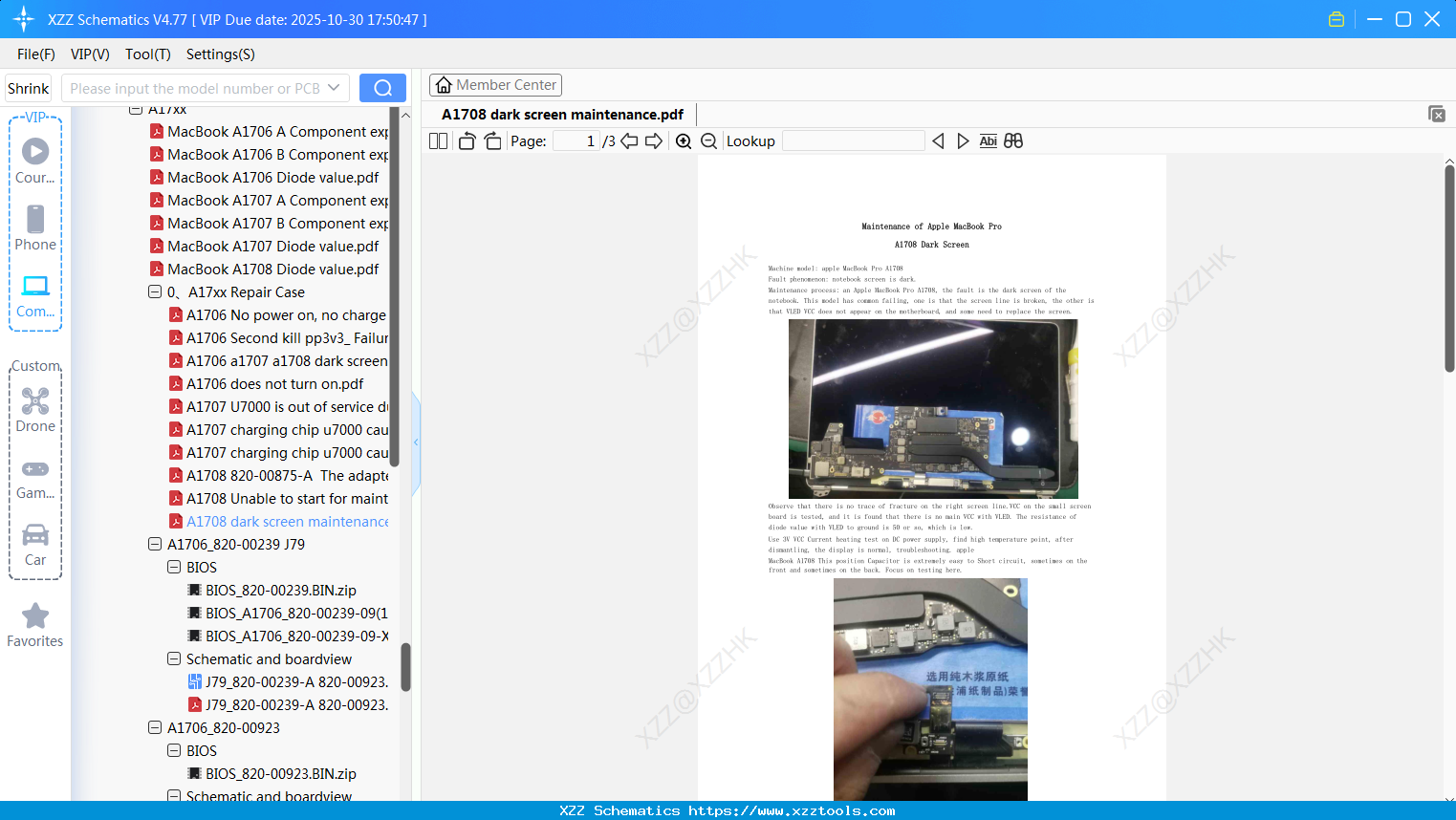Click the file tree vertical scrollbar thumb

pyautogui.click(x=405, y=667)
